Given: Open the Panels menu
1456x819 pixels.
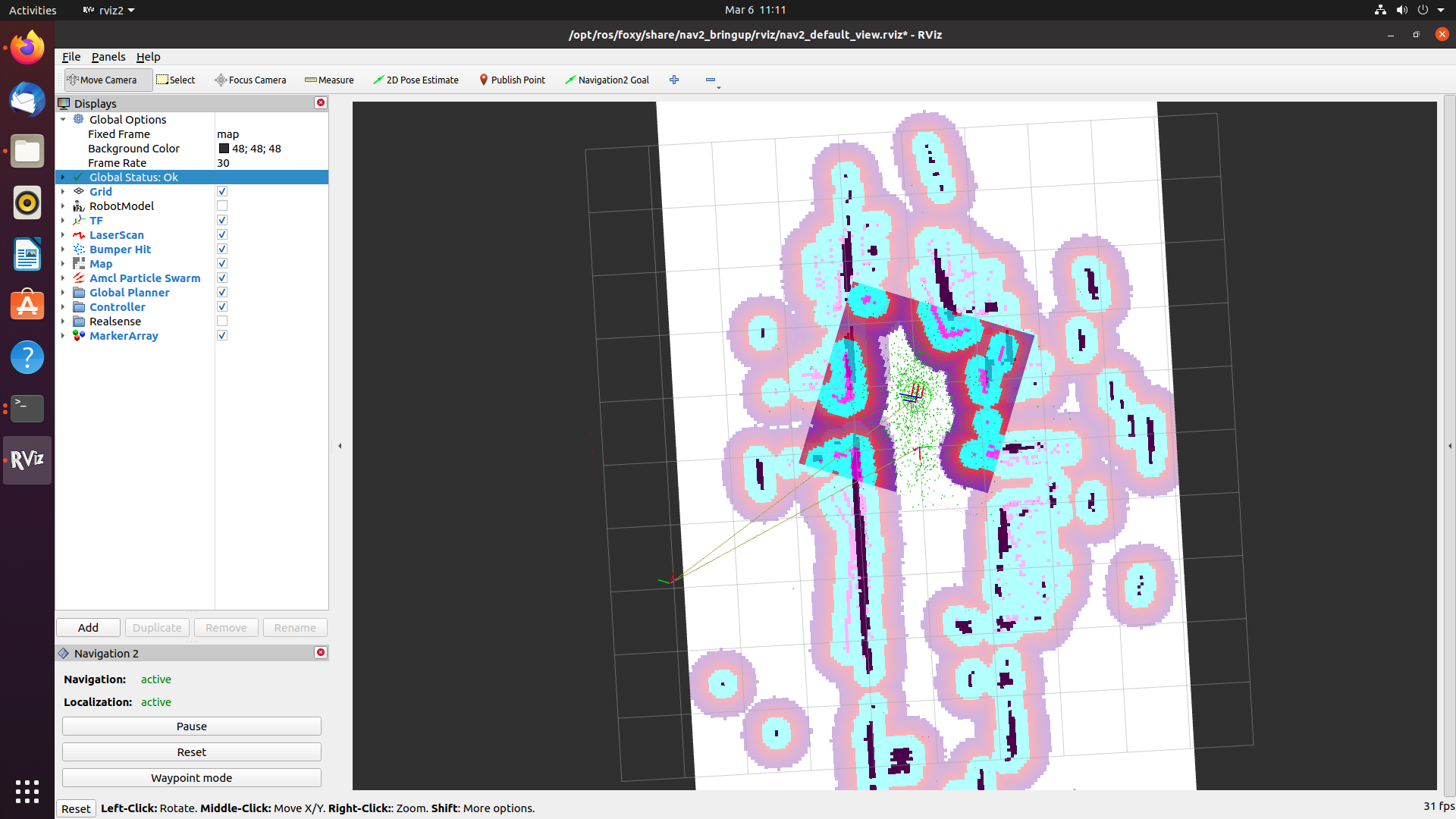Looking at the screenshot, I should [x=108, y=57].
